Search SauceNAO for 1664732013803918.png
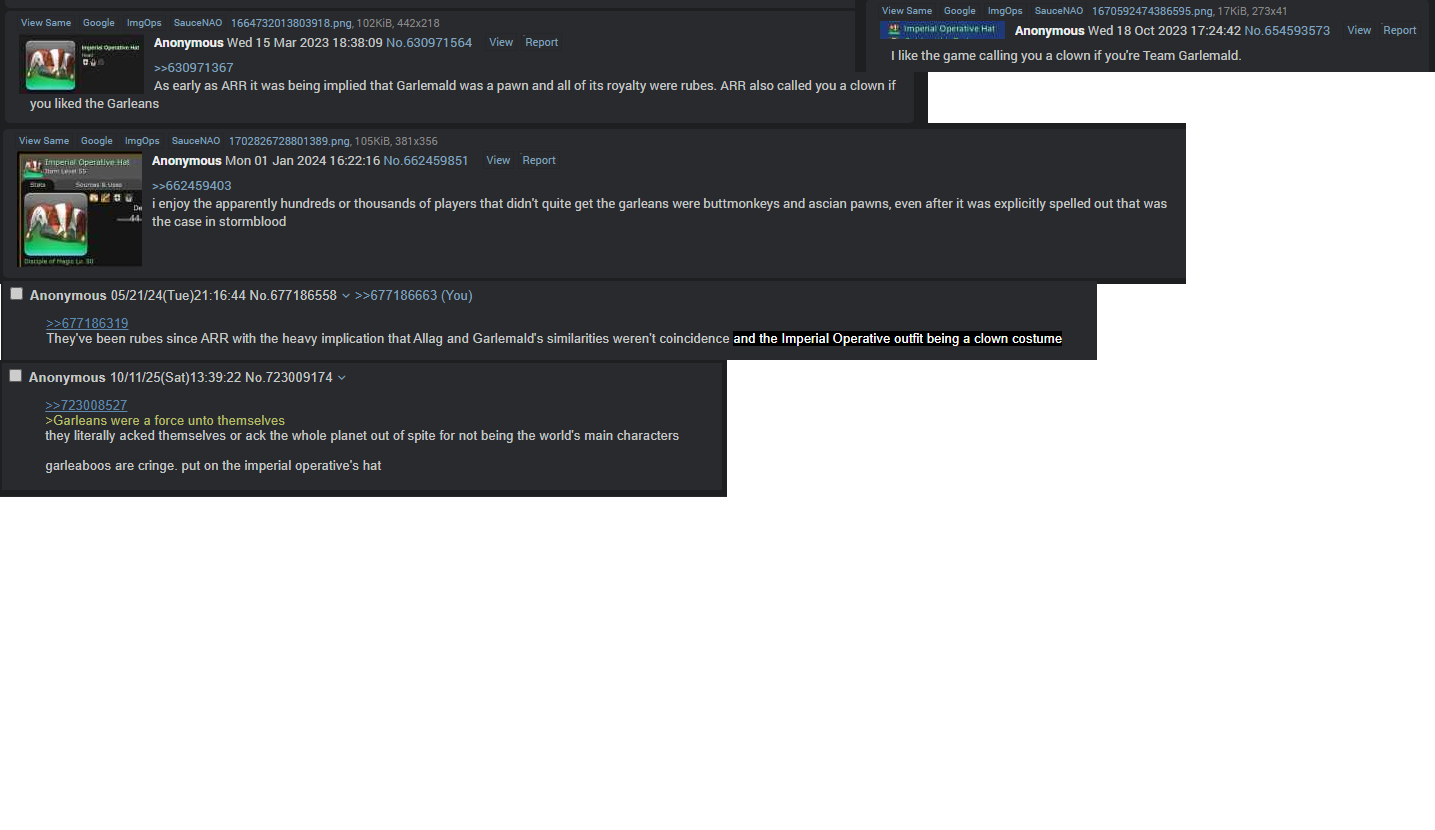Viewport: 1435px width, 830px height. [198, 23]
